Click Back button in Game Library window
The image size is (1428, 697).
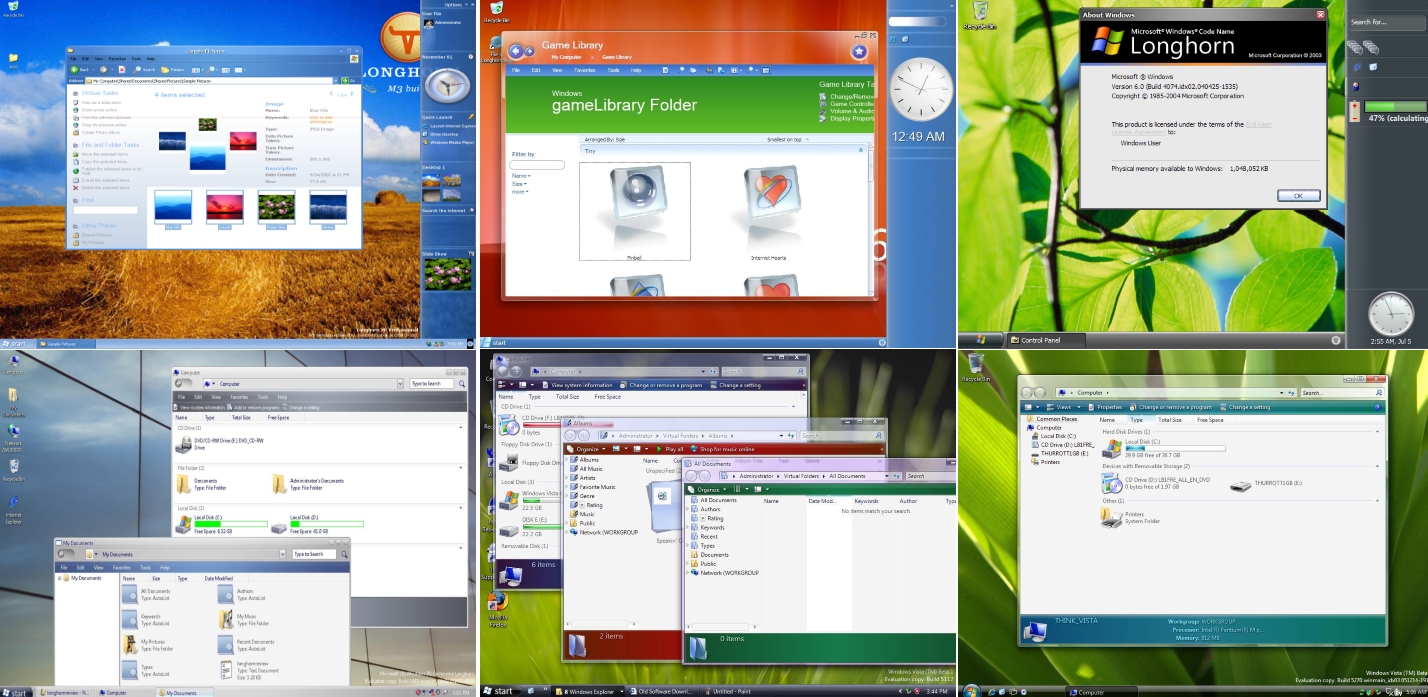(517, 51)
